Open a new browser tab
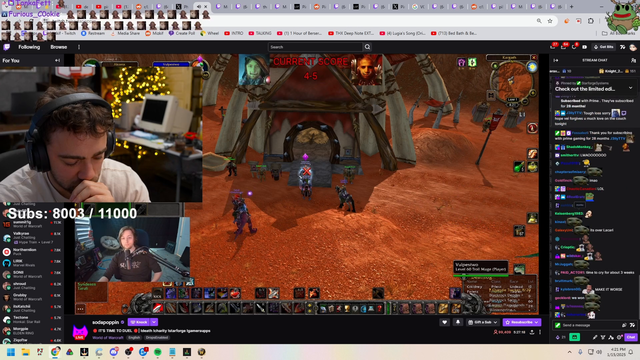The image size is (640, 360). coord(571,7)
